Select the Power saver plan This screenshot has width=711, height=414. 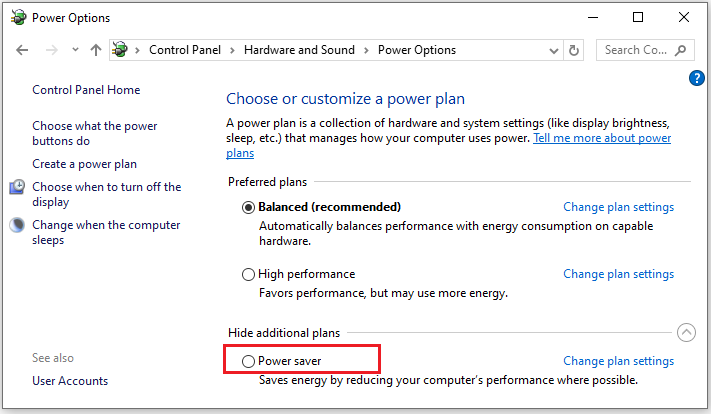point(249,361)
